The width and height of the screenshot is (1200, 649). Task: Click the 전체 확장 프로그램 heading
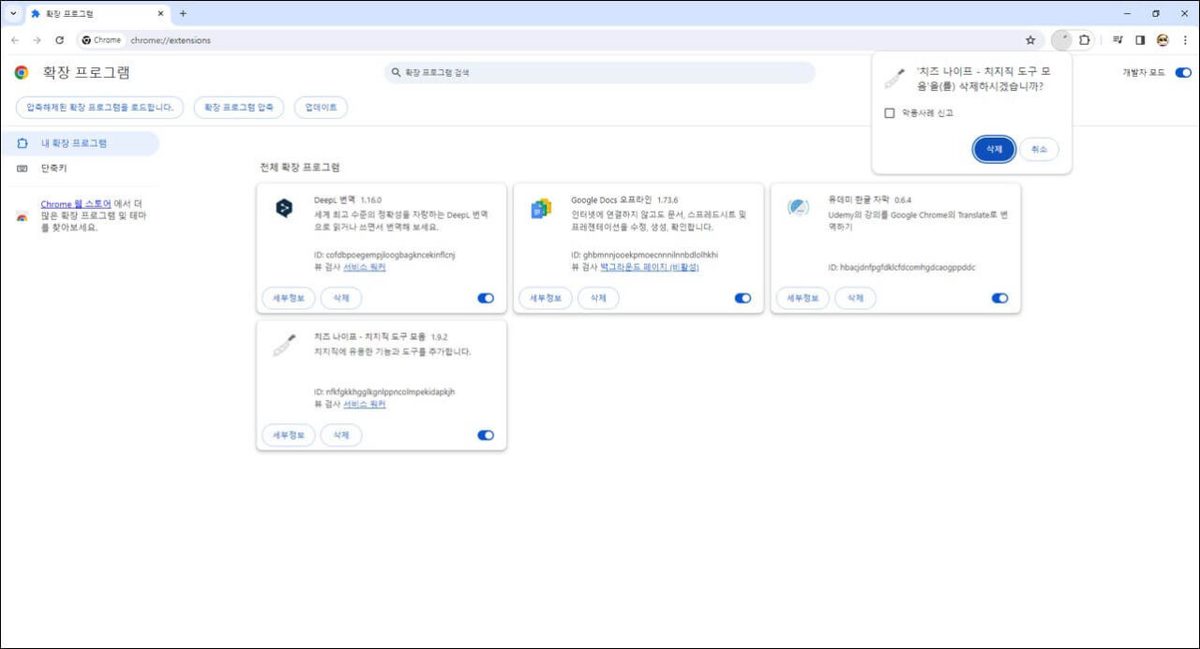click(x=300, y=167)
